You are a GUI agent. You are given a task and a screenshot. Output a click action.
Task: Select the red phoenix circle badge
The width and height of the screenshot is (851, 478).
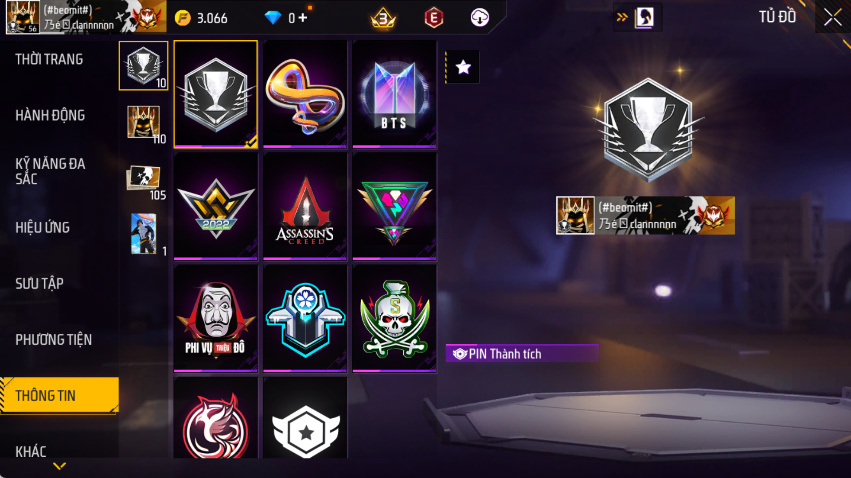tap(215, 418)
